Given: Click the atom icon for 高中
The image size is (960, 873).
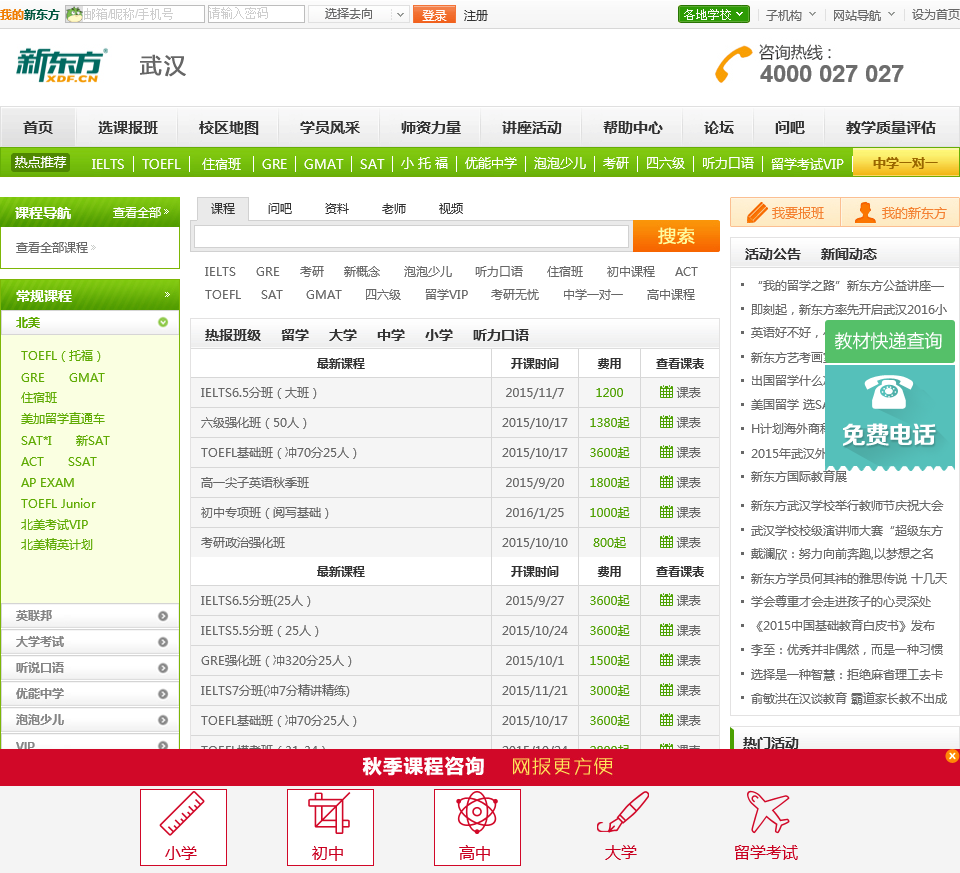Looking at the screenshot, I should [477, 812].
